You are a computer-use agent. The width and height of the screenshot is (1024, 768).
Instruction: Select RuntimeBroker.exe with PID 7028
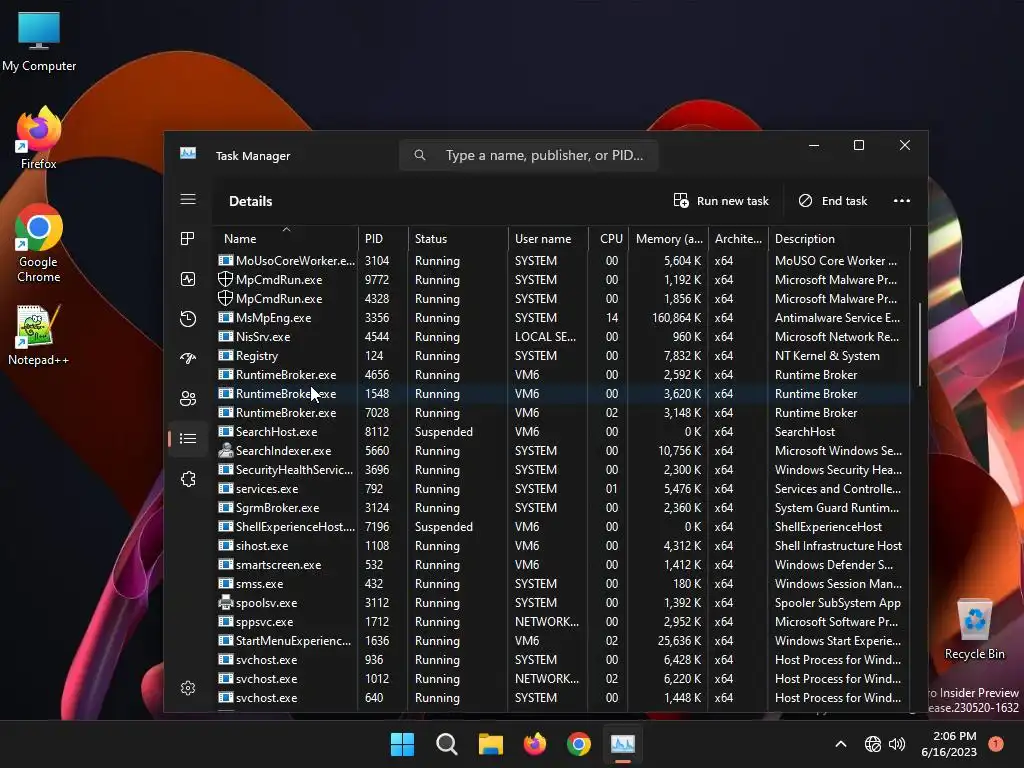click(562, 413)
